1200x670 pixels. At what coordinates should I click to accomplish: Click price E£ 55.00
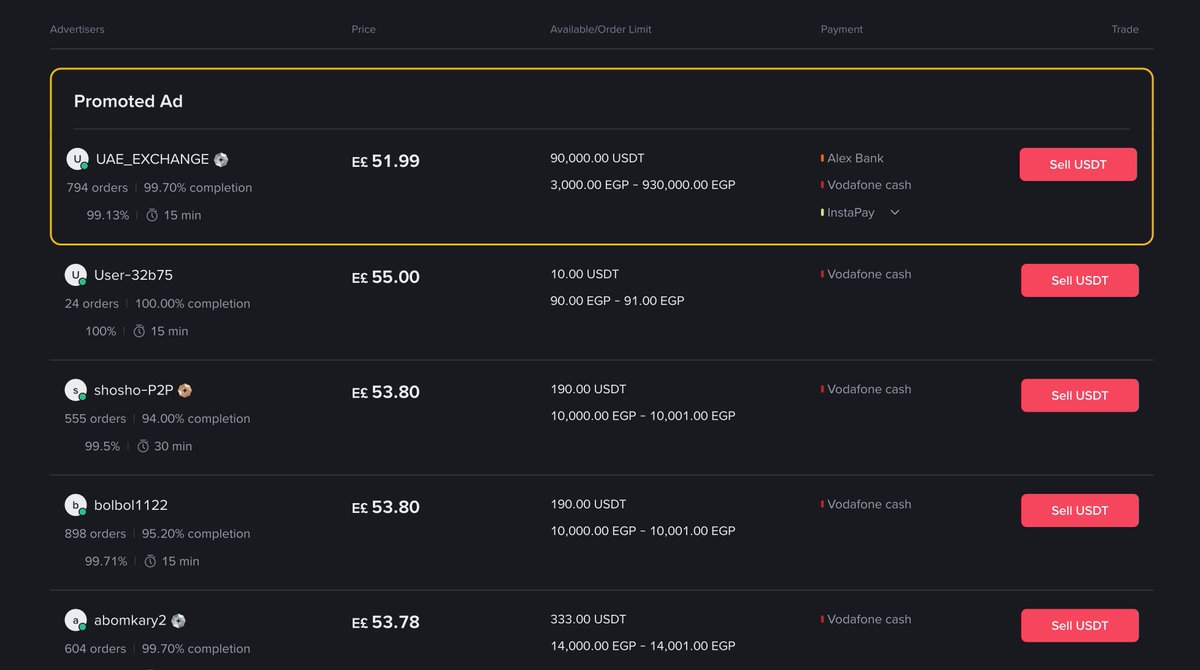coord(386,277)
